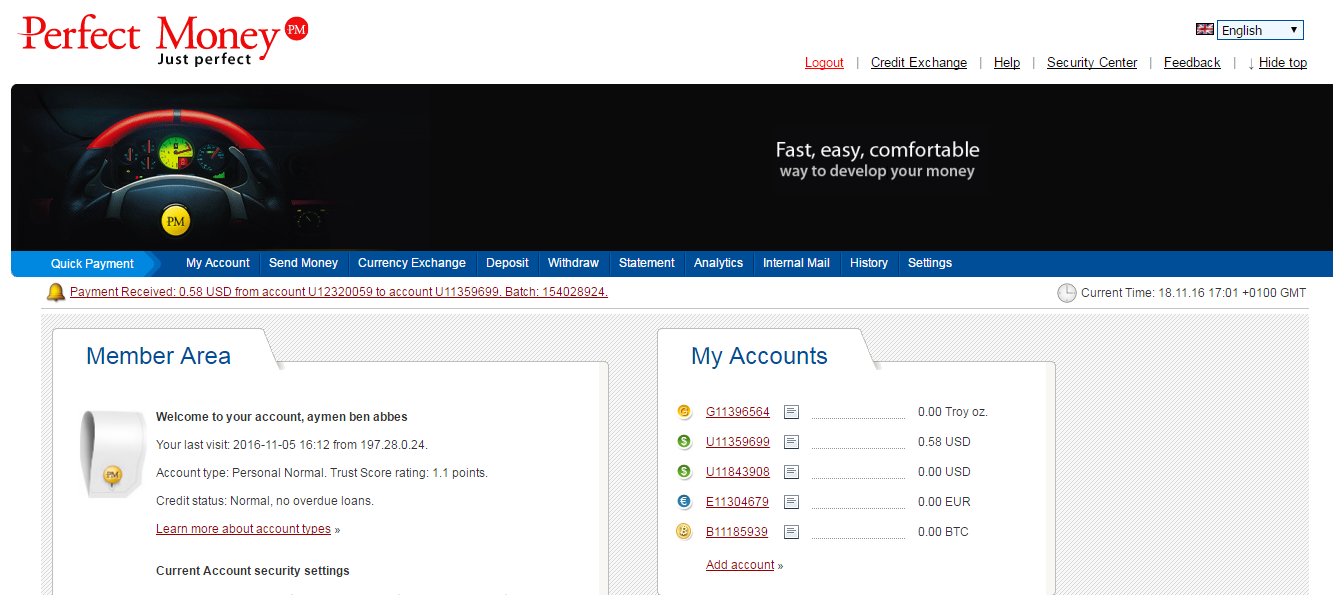Click the dollar icon for U11359699
Image resolution: width=1333 pixels, height=595 pixels.
pos(684,442)
